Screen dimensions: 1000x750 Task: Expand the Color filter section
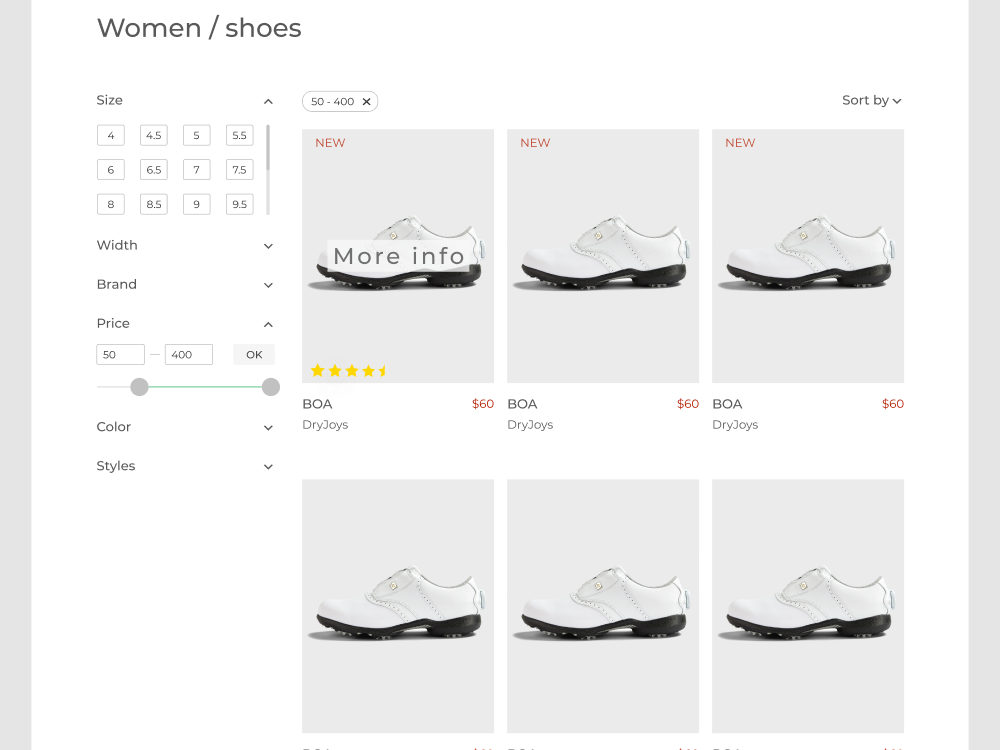268,427
